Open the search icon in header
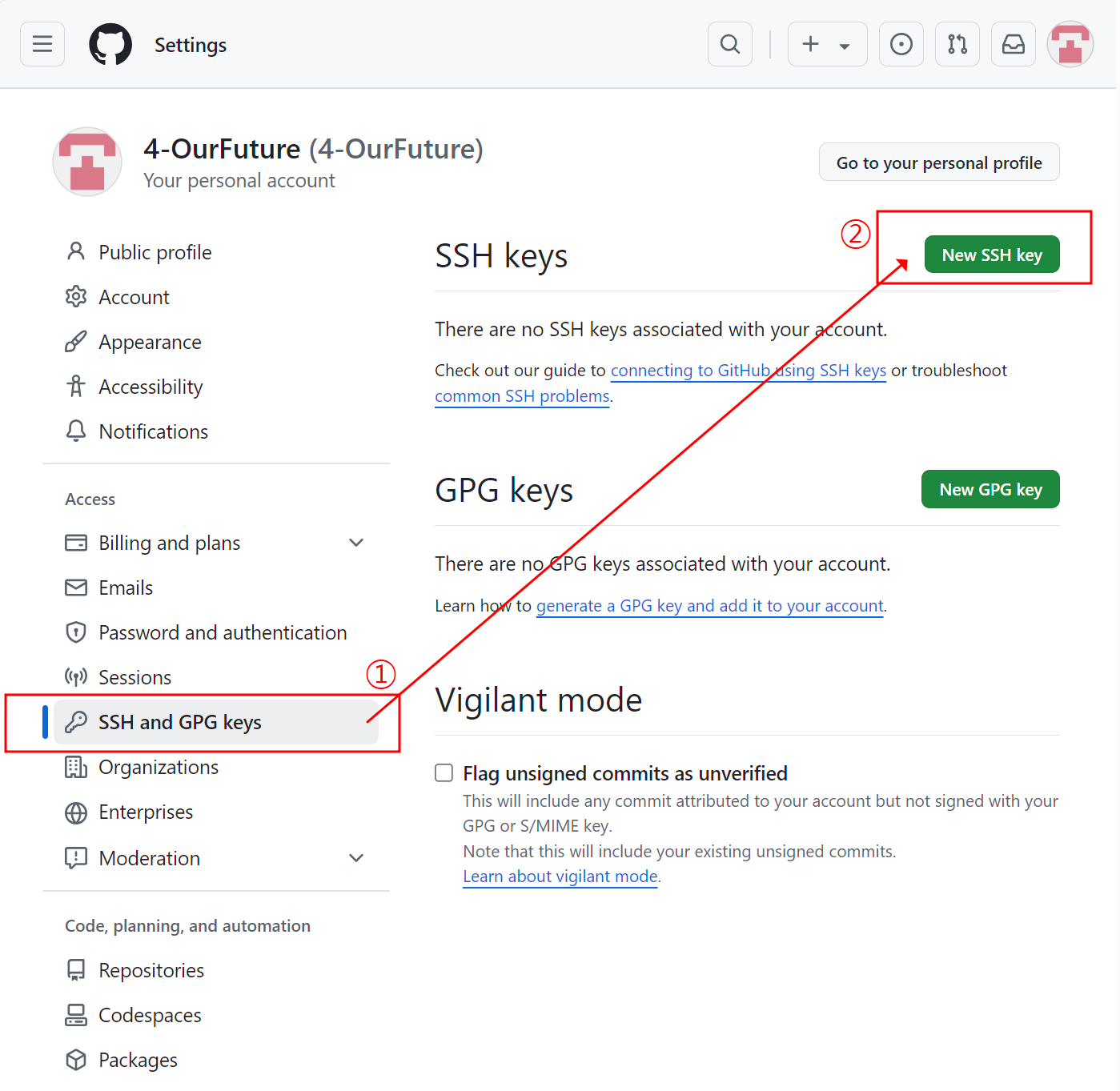This screenshot has height=1091, width=1120. [730, 44]
